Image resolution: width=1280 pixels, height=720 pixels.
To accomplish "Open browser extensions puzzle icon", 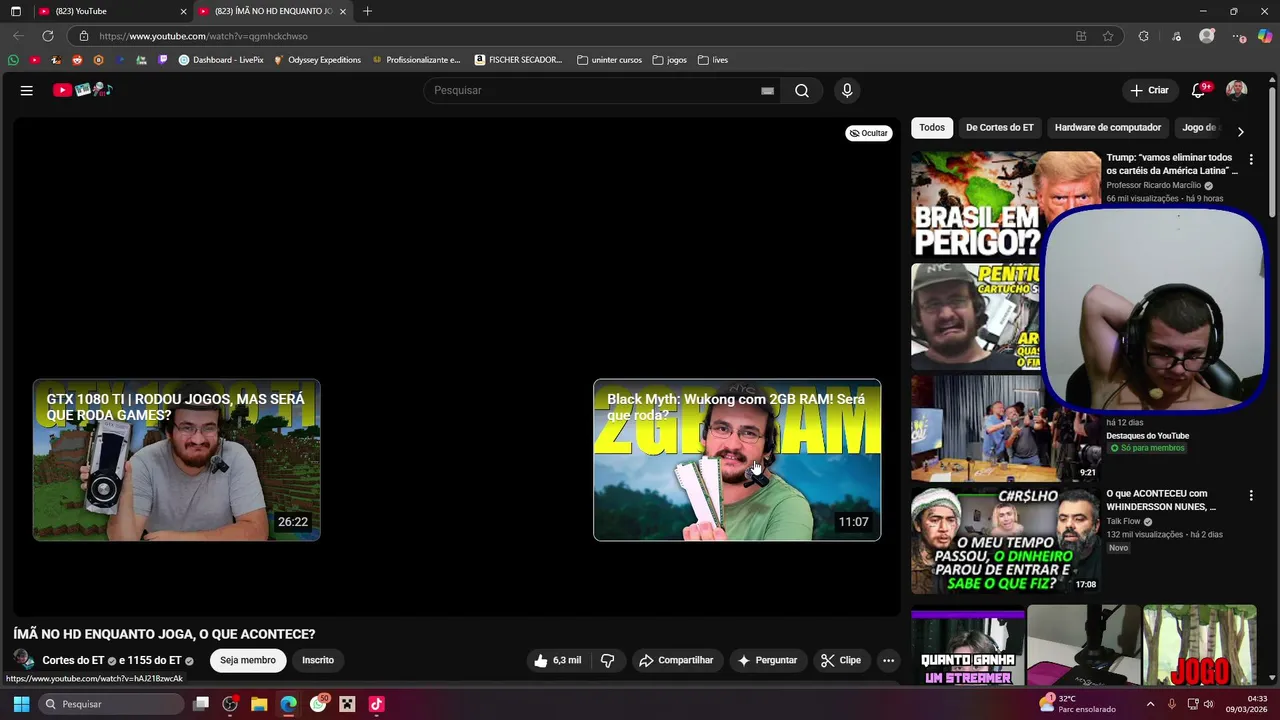I will [x=1143, y=36].
